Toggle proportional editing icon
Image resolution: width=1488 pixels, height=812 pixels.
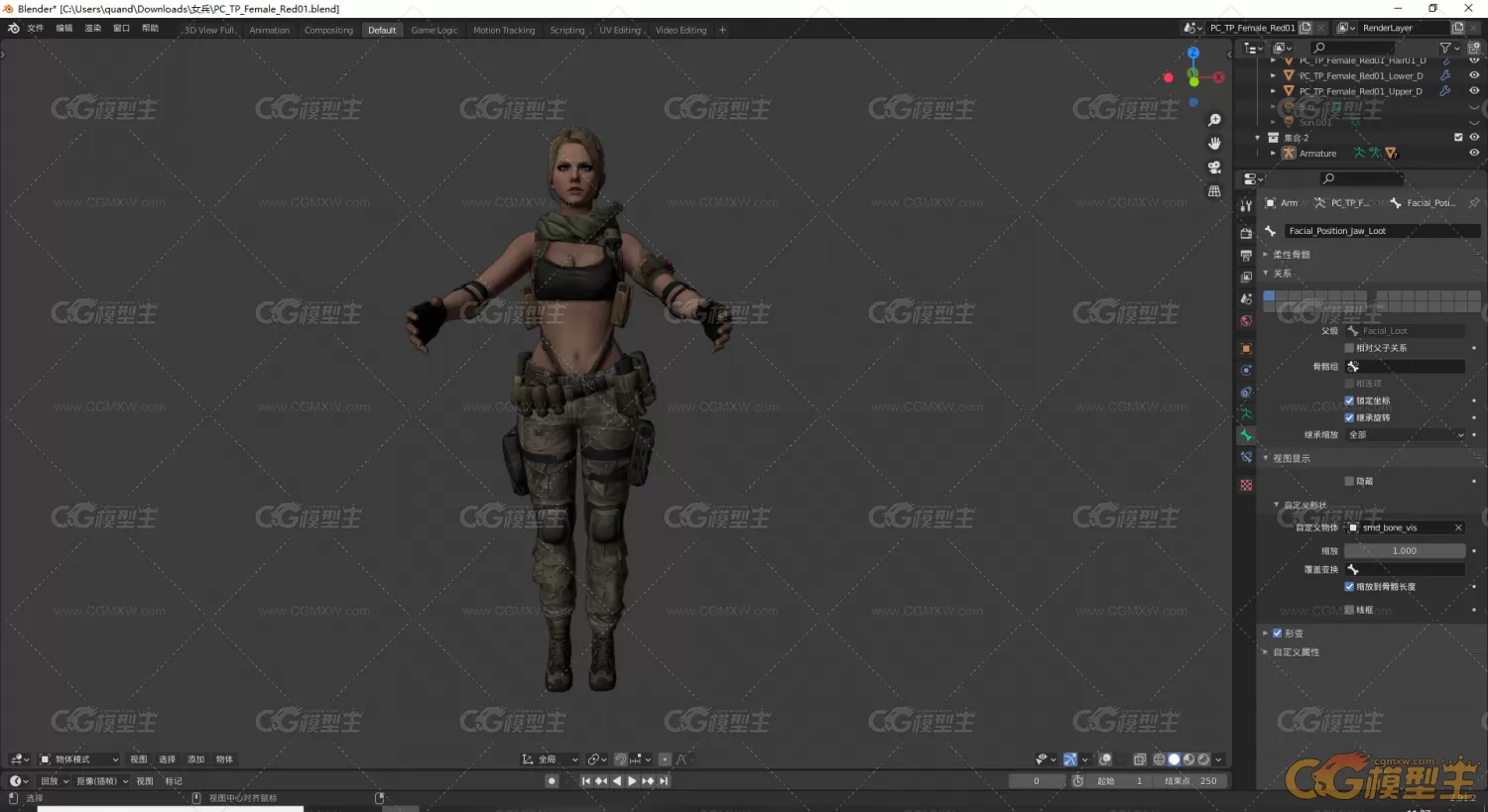pos(665,759)
